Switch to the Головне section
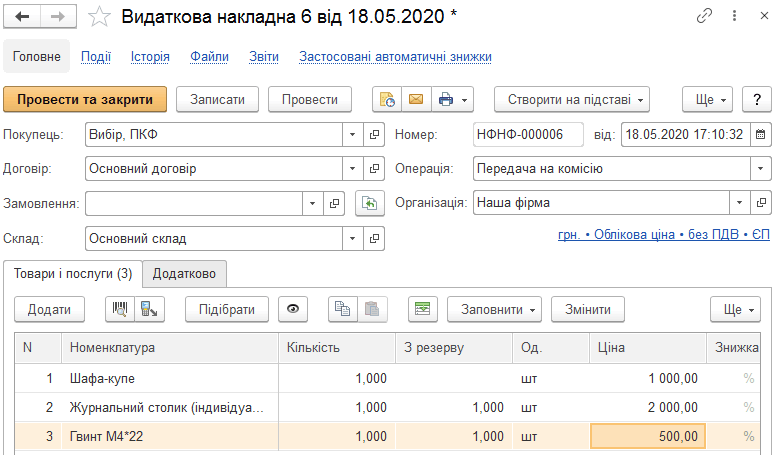The width and height of the screenshot is (779, 455). [x=36, y=57]
